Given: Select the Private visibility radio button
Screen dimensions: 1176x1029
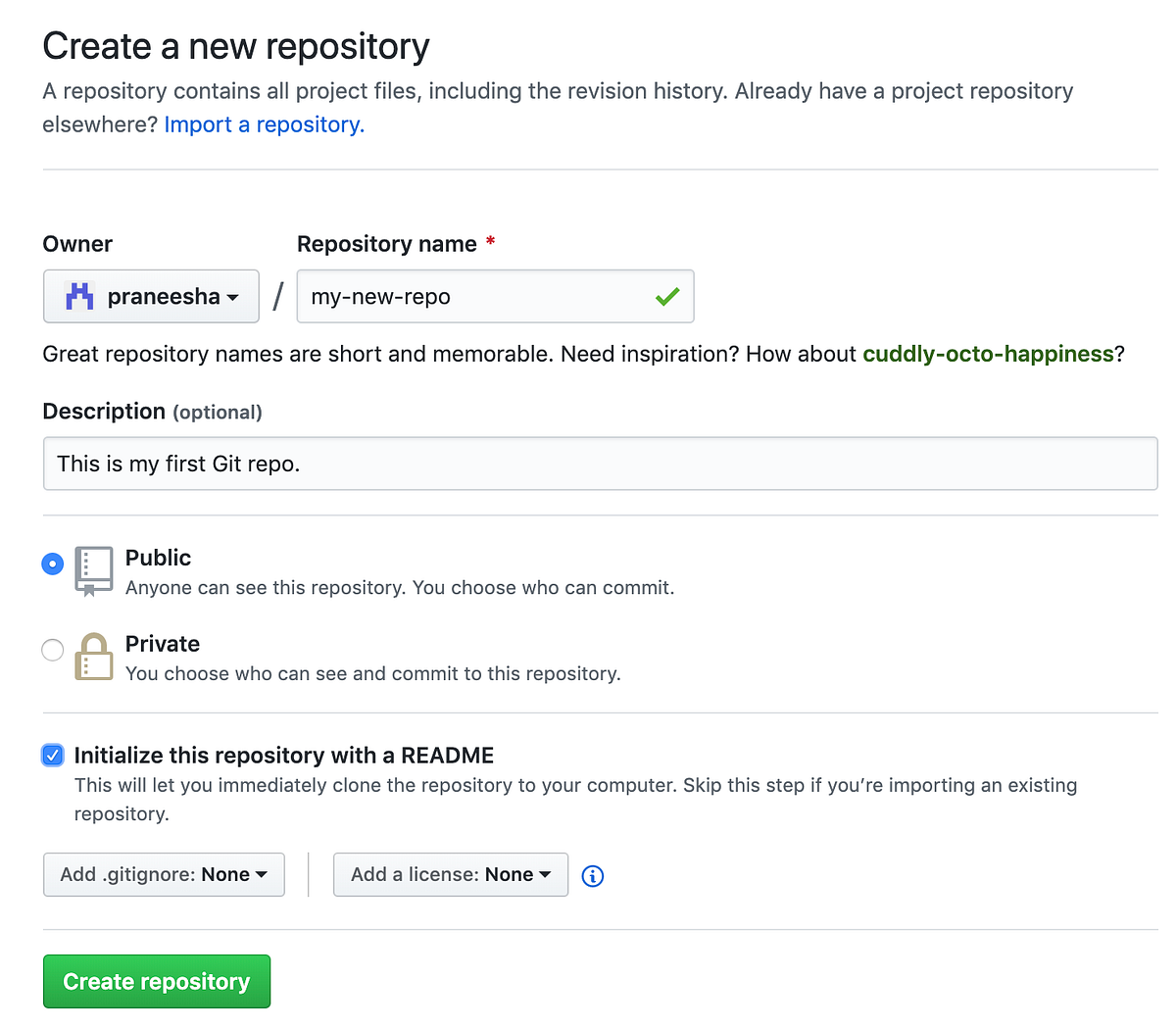Looking at the screenshot, I should click(x=52, y=649).
